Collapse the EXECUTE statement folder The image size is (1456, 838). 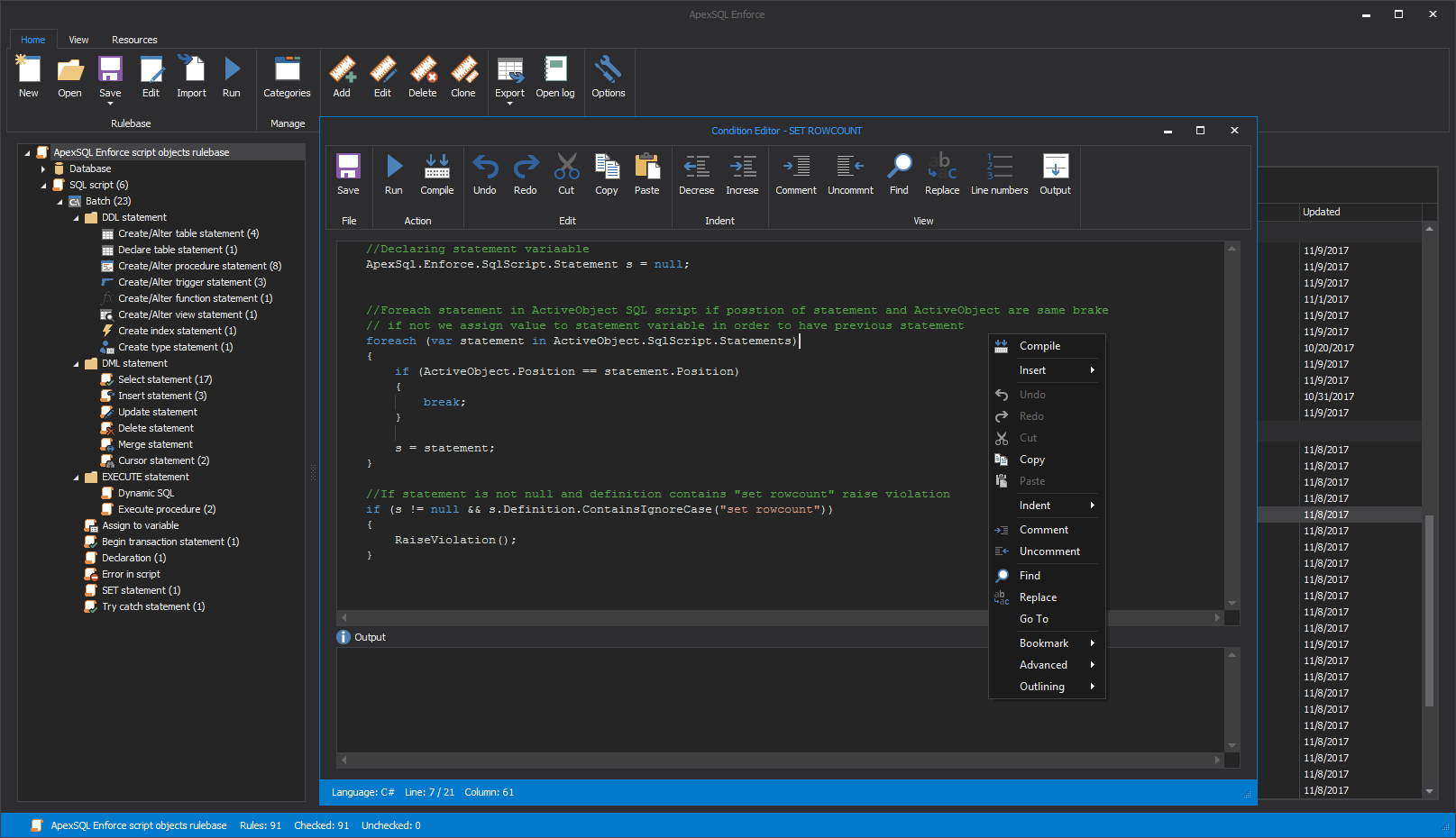click(76, 478)
